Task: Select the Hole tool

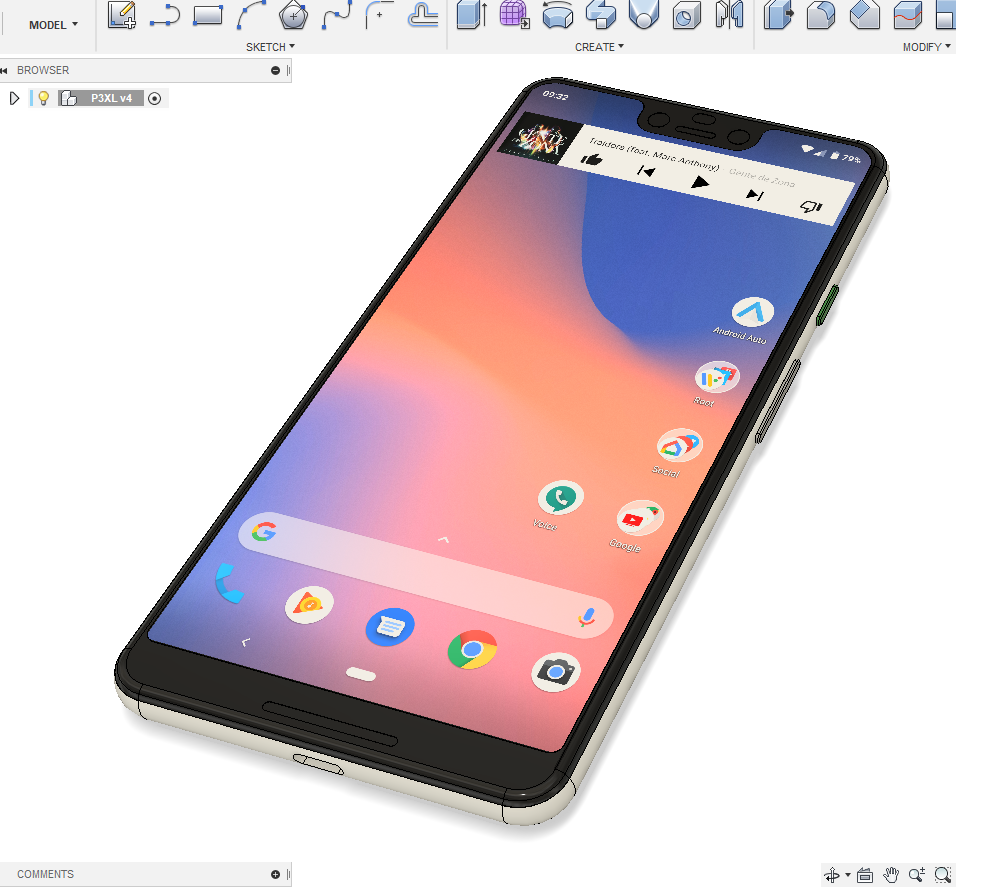Action: (686, 15)
